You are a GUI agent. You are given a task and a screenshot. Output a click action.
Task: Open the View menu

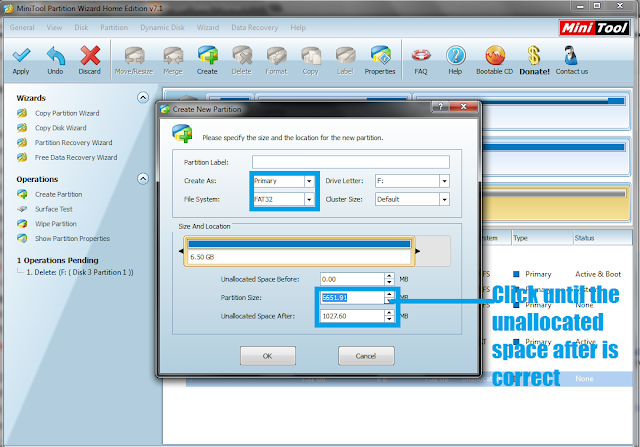click(54, 27)
